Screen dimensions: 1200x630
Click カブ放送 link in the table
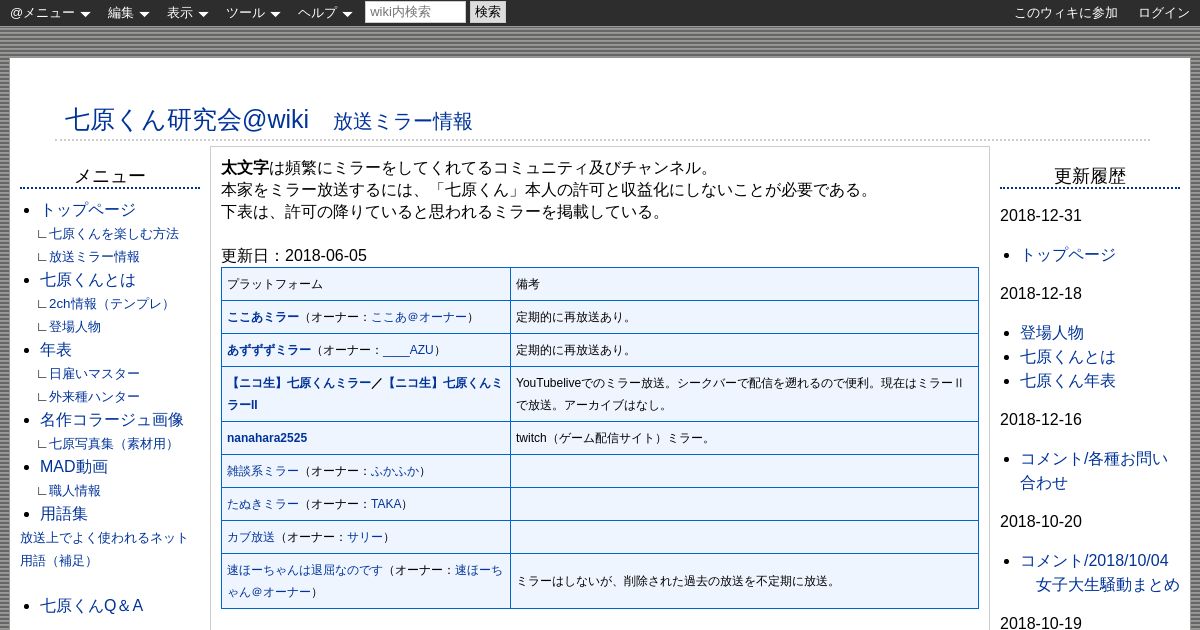(251, 537)
